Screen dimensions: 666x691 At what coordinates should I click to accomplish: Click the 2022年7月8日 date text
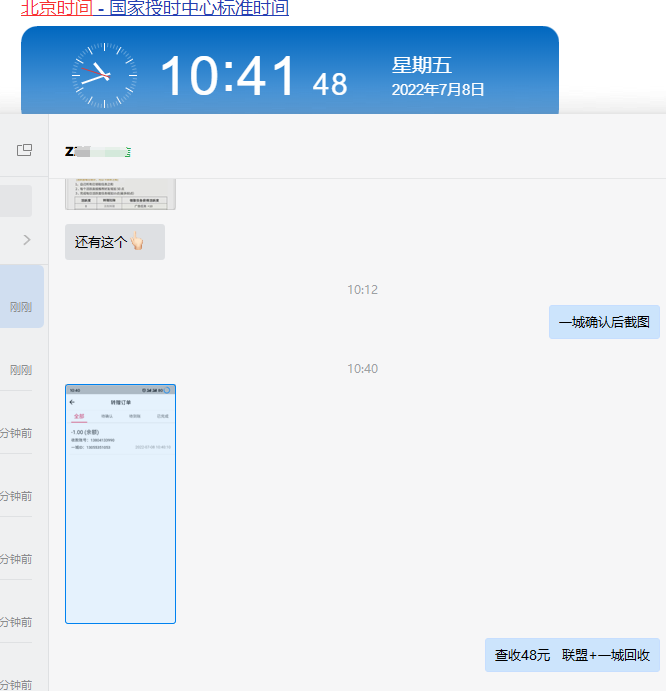pos(438,90)
